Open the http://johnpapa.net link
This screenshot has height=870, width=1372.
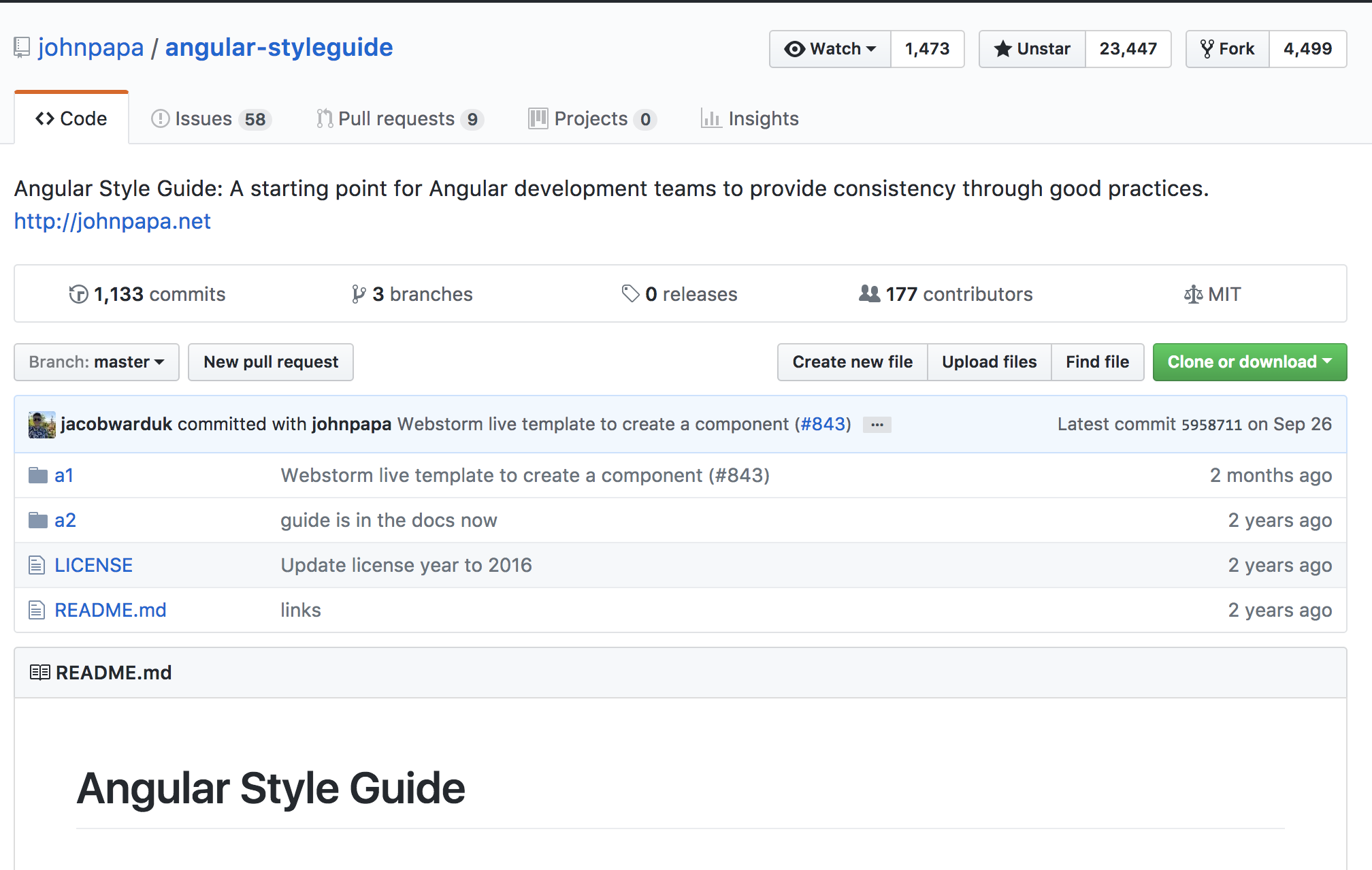[112, 221]
